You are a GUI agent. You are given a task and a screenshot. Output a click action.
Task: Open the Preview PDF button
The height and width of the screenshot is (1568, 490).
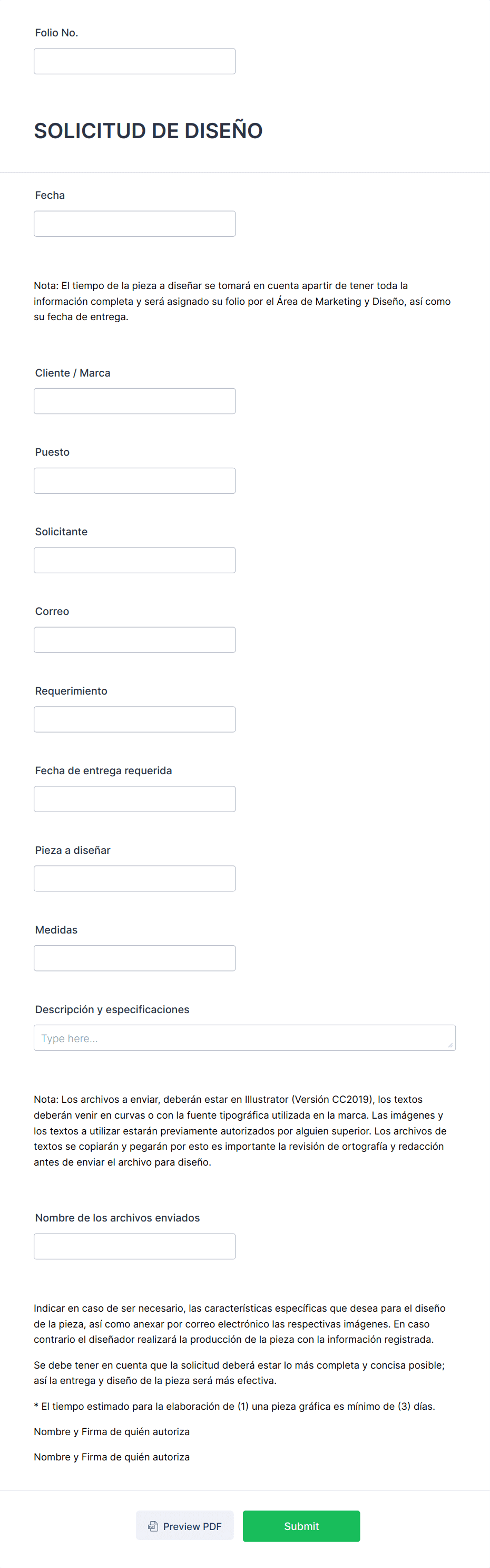pyautogui.click(x=185, y=1525)
